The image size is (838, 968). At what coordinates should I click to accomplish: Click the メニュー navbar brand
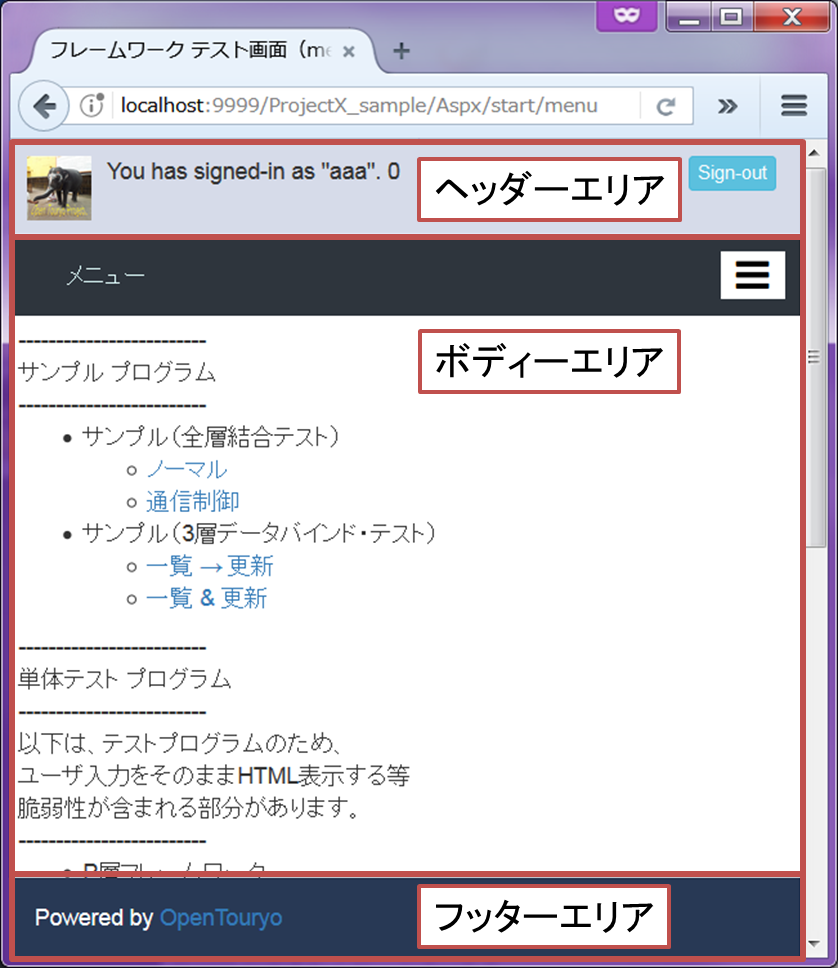tap(105, 277)
